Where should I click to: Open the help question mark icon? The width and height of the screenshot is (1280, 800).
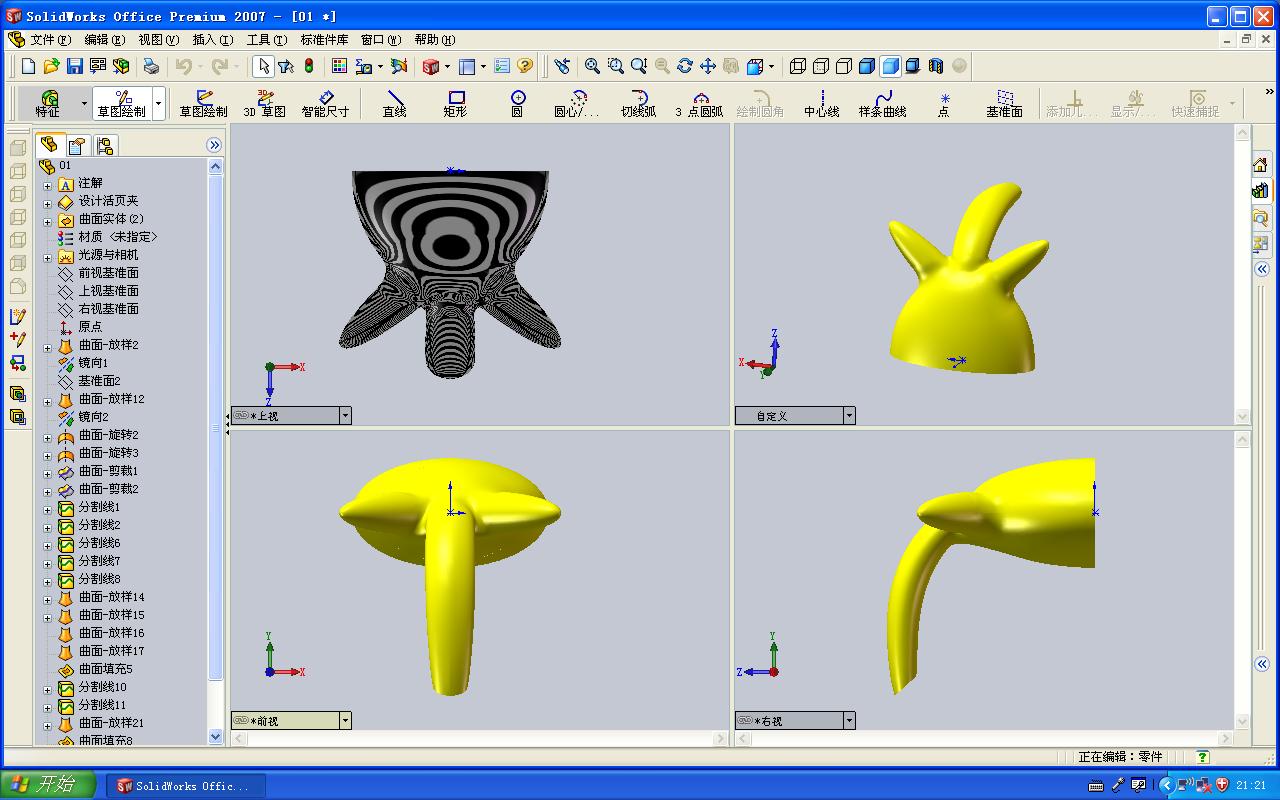525,66
